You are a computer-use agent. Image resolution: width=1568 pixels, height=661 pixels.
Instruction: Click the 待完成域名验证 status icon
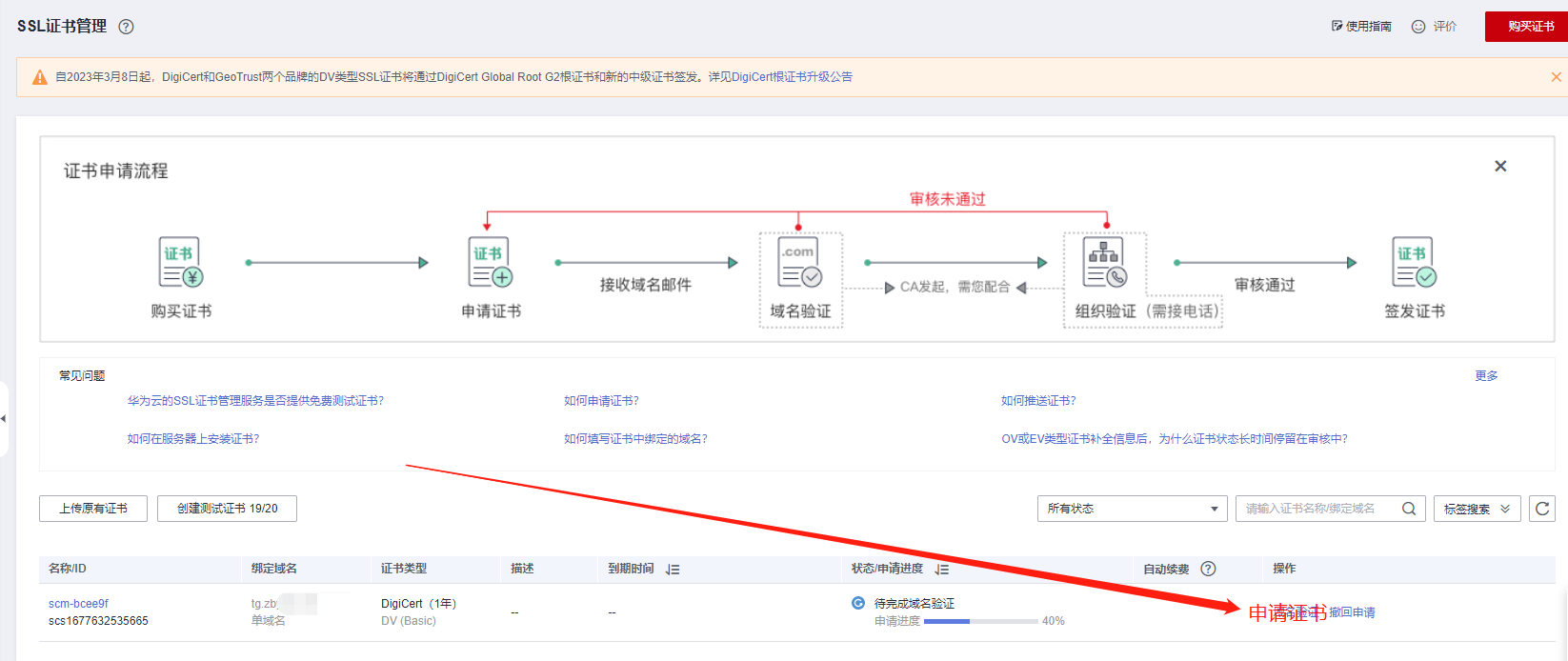858,603
